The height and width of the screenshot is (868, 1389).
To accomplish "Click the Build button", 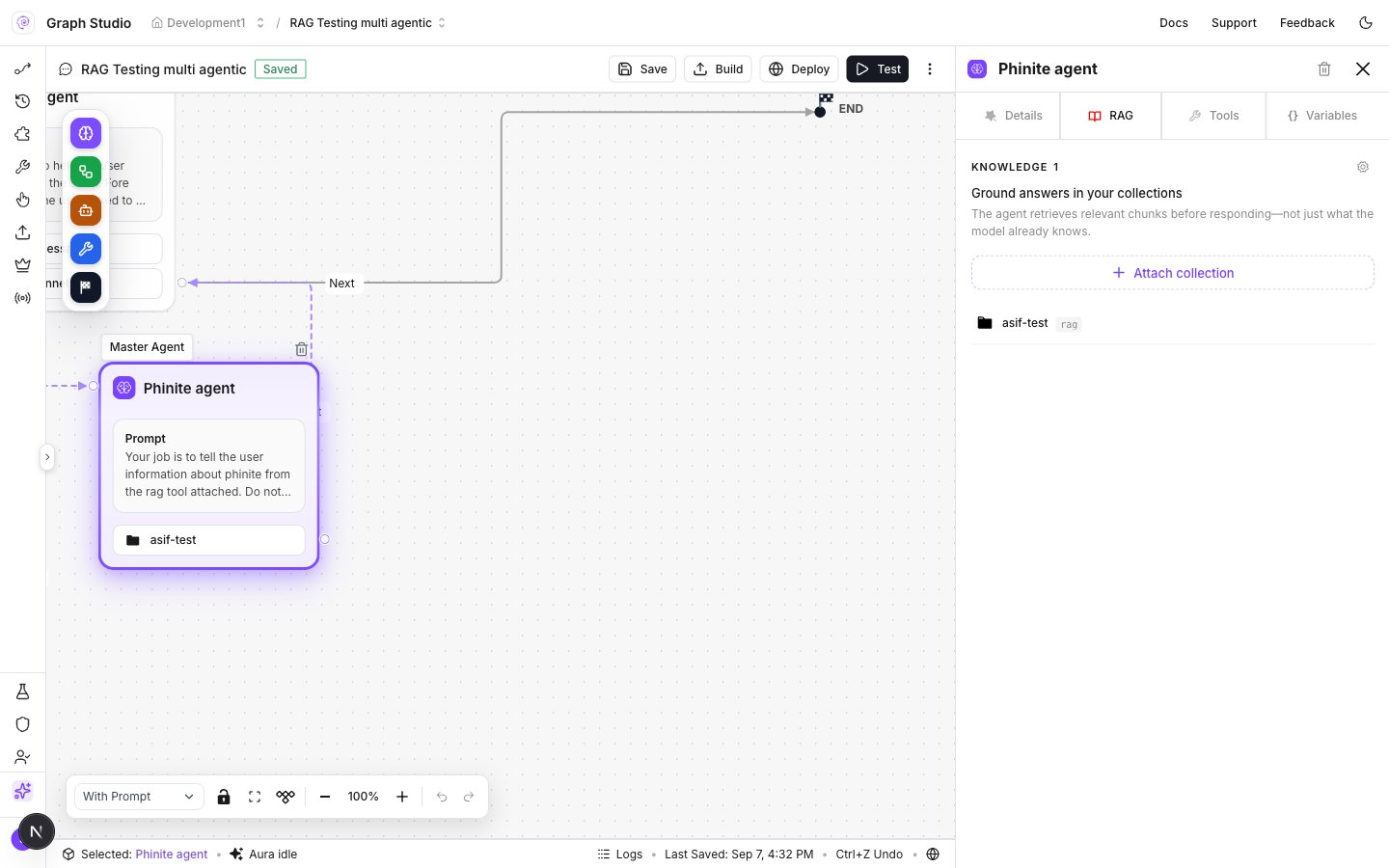I will click(x=719, y=69).
